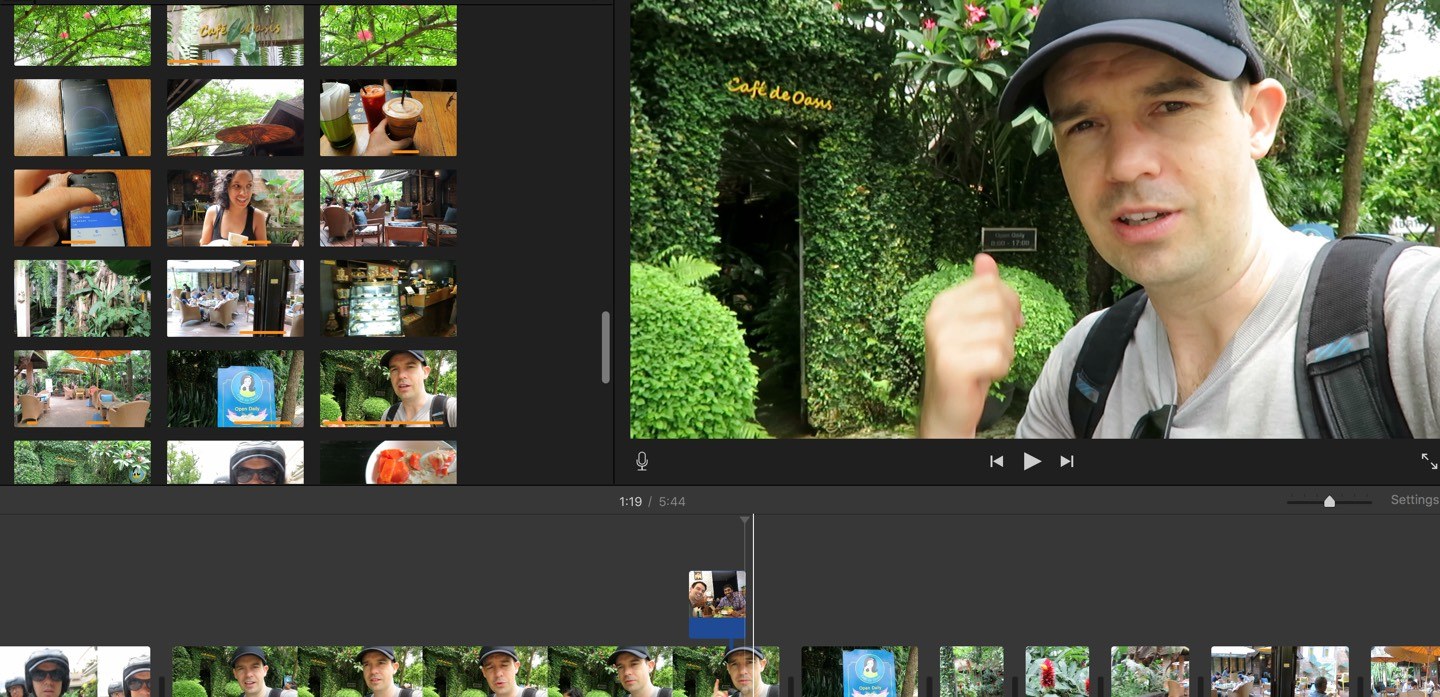Toggle fullscreen preview mode
This screenshot has height=697, width=1440.
point(1429,461)
